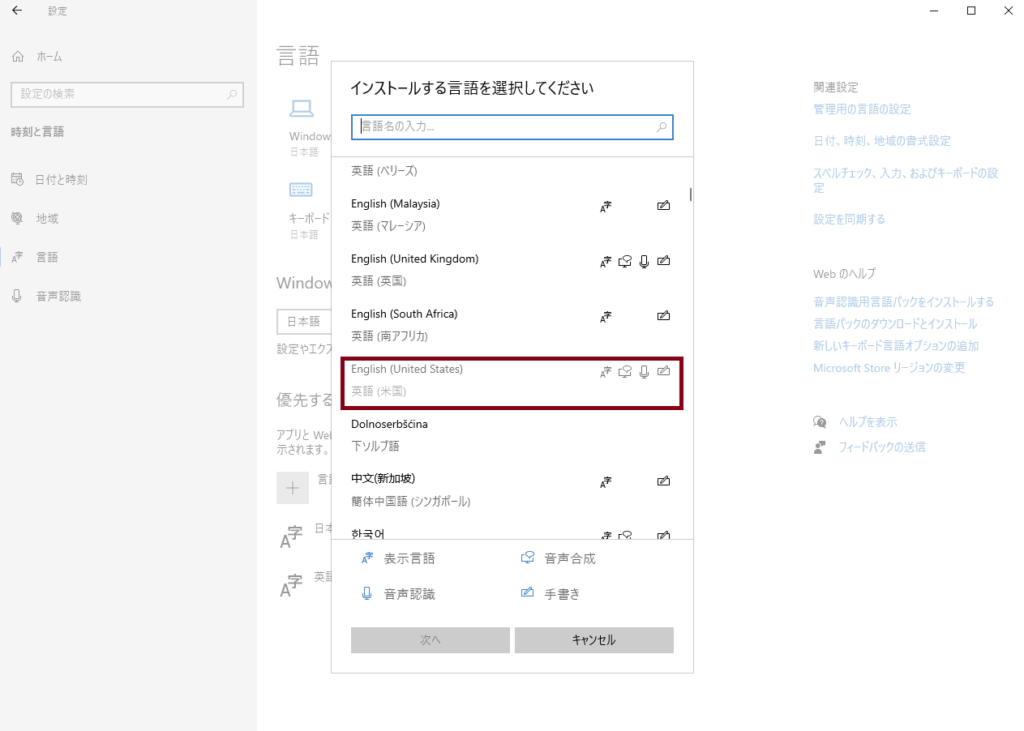Screen dimensions: 1024x731
Task: Open the ホーム settings page
Action: coord(48,57)
